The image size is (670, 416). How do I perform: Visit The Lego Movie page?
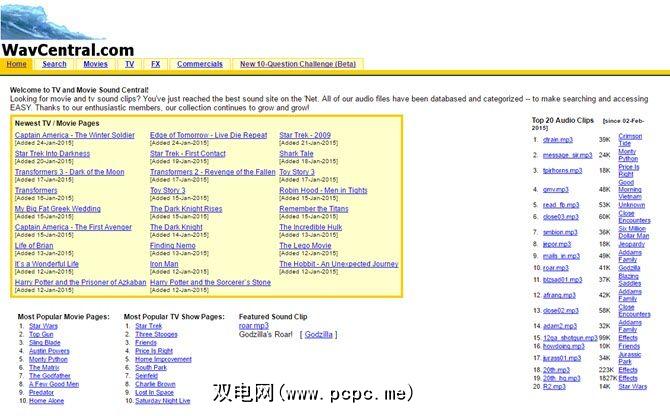(x=305, y=245)
